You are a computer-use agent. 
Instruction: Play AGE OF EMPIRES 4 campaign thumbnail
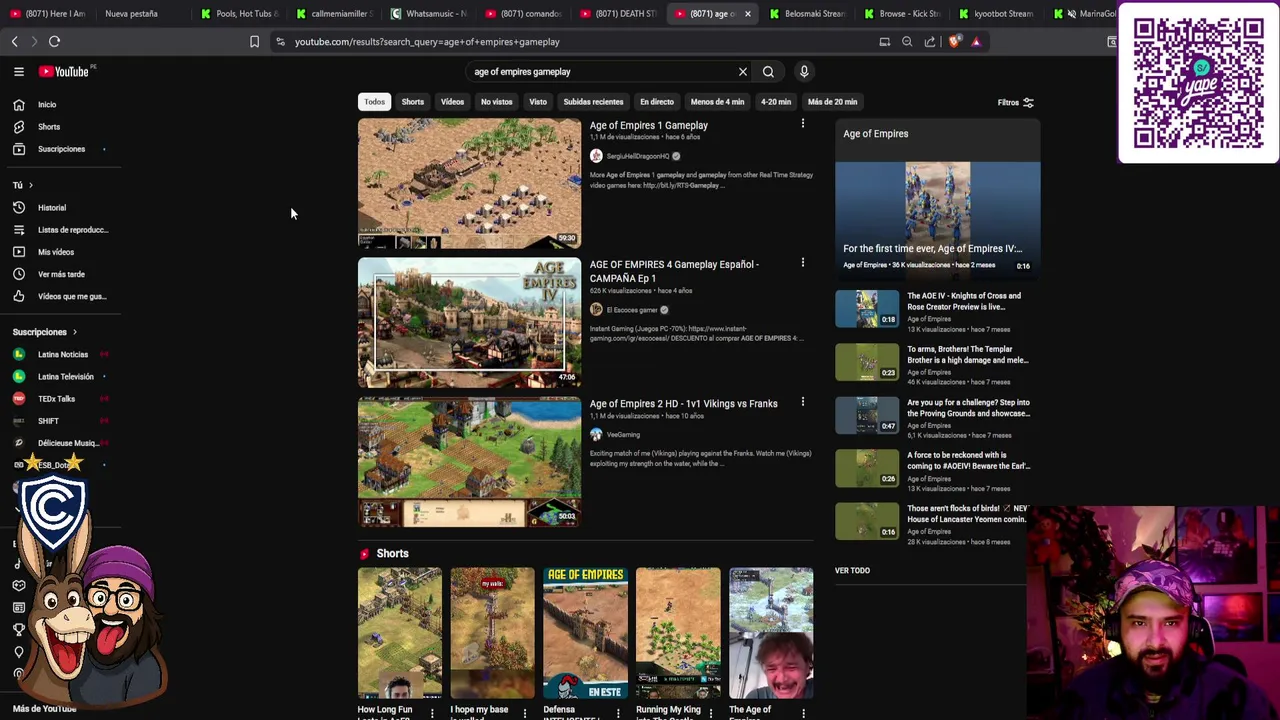tap(469, 323)
